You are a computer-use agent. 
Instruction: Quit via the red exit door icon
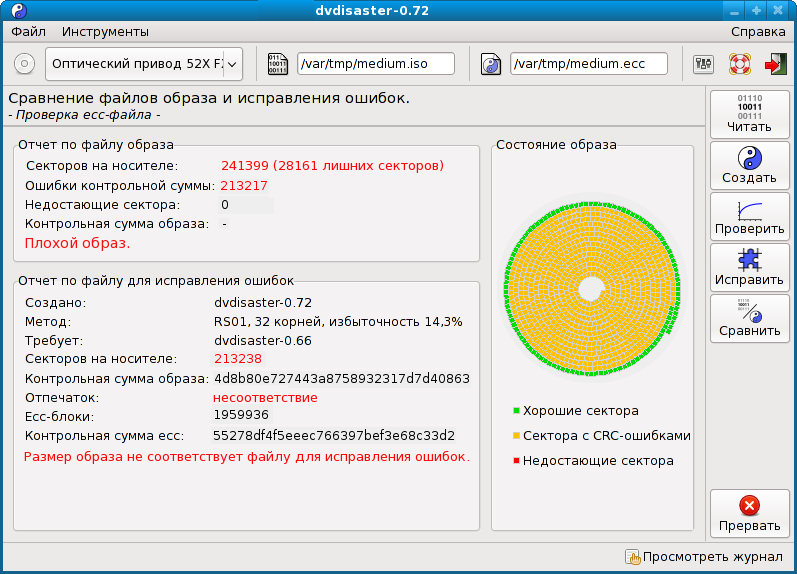(x=776, y=64)
